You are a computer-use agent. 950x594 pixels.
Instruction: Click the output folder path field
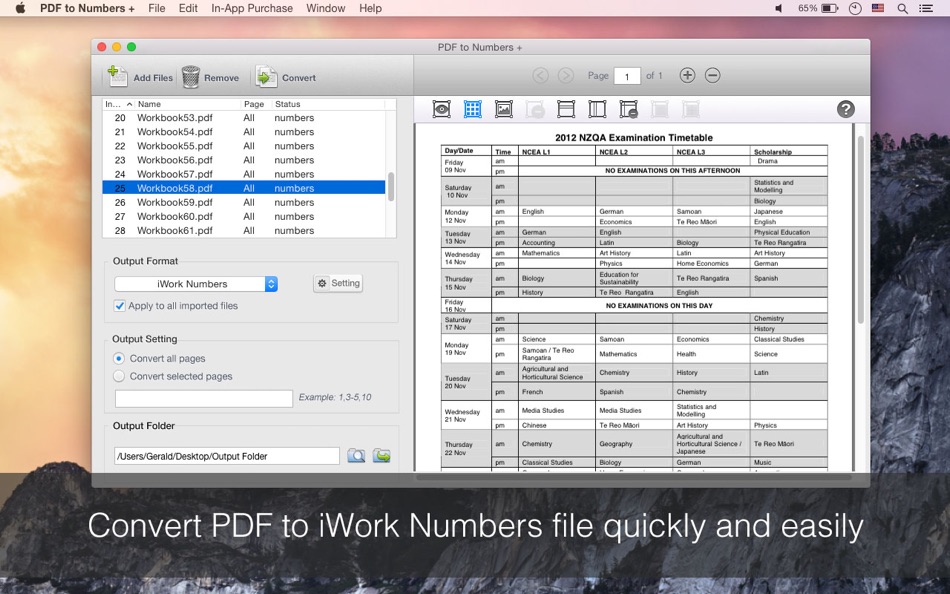(x=227, y=456)
